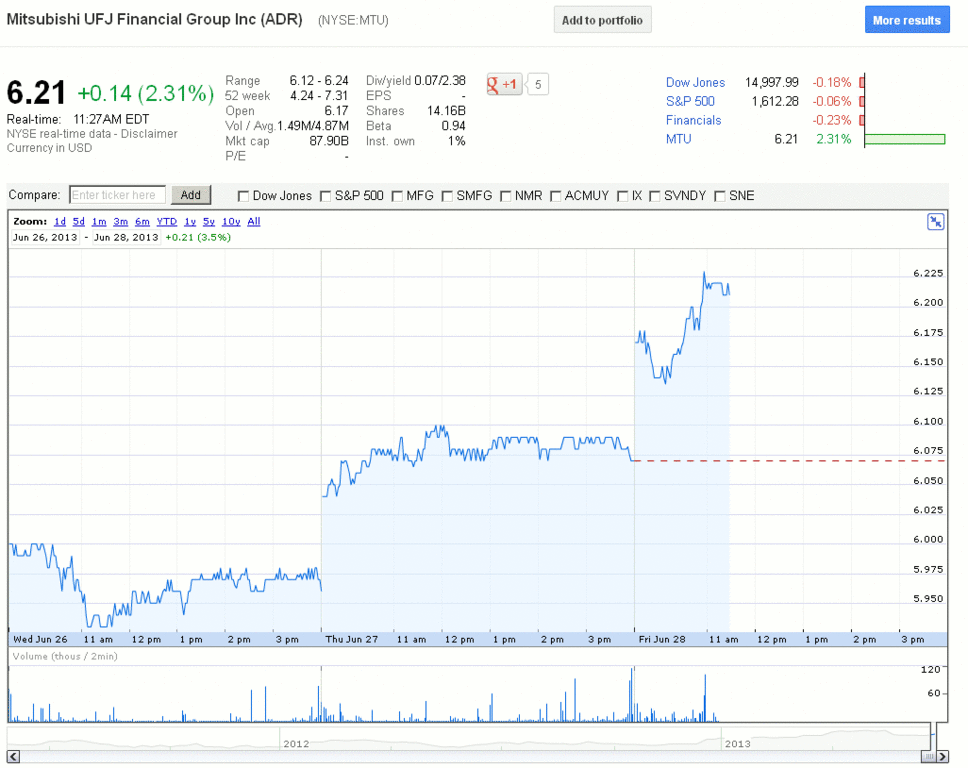968x768 pixels.
Task: Open the Dow Jones index link
Action: 695,82
